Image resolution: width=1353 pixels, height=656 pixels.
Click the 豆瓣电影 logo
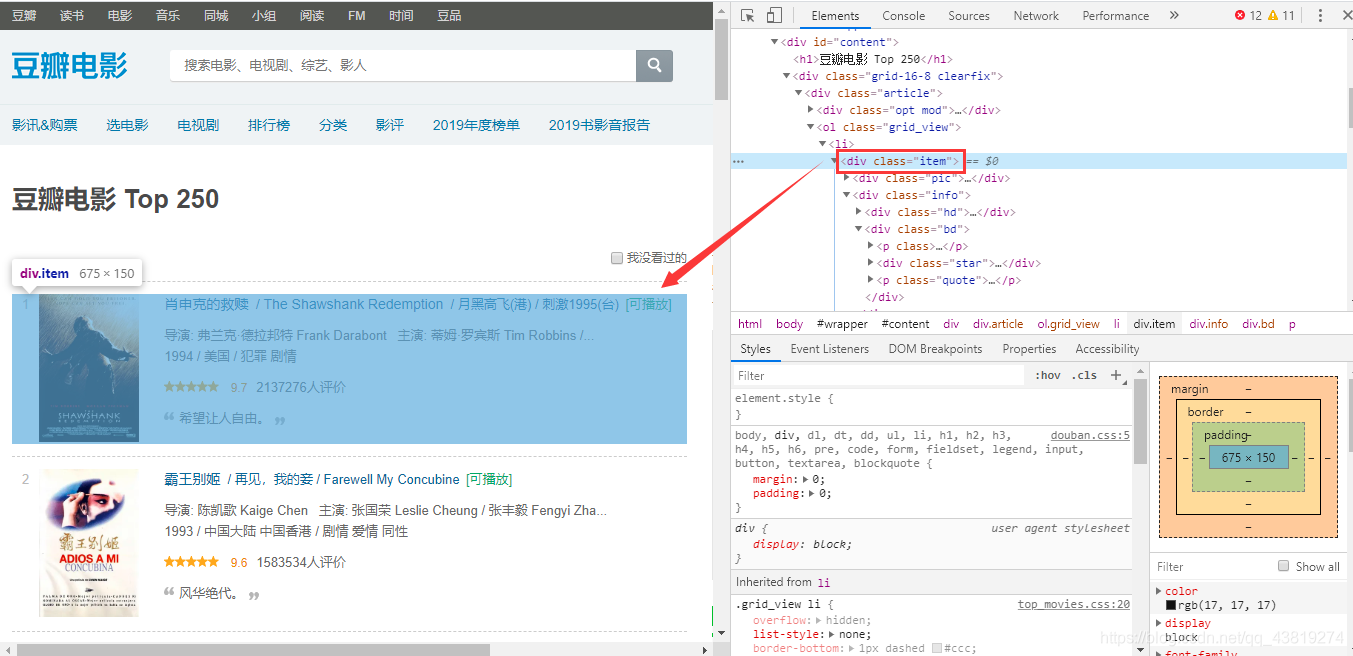(70, 66)
